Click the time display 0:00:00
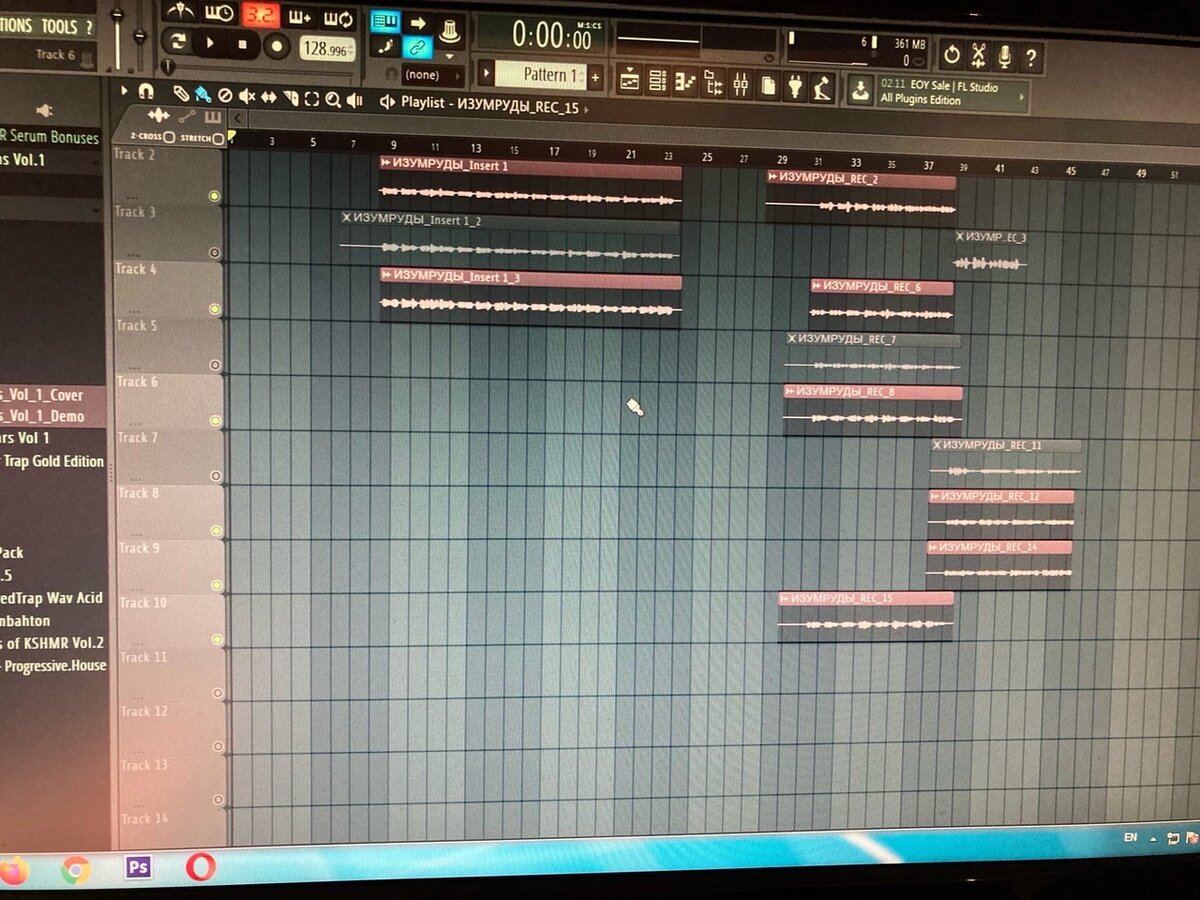The height and width of the screenshot is (900, 1200). 552,35
